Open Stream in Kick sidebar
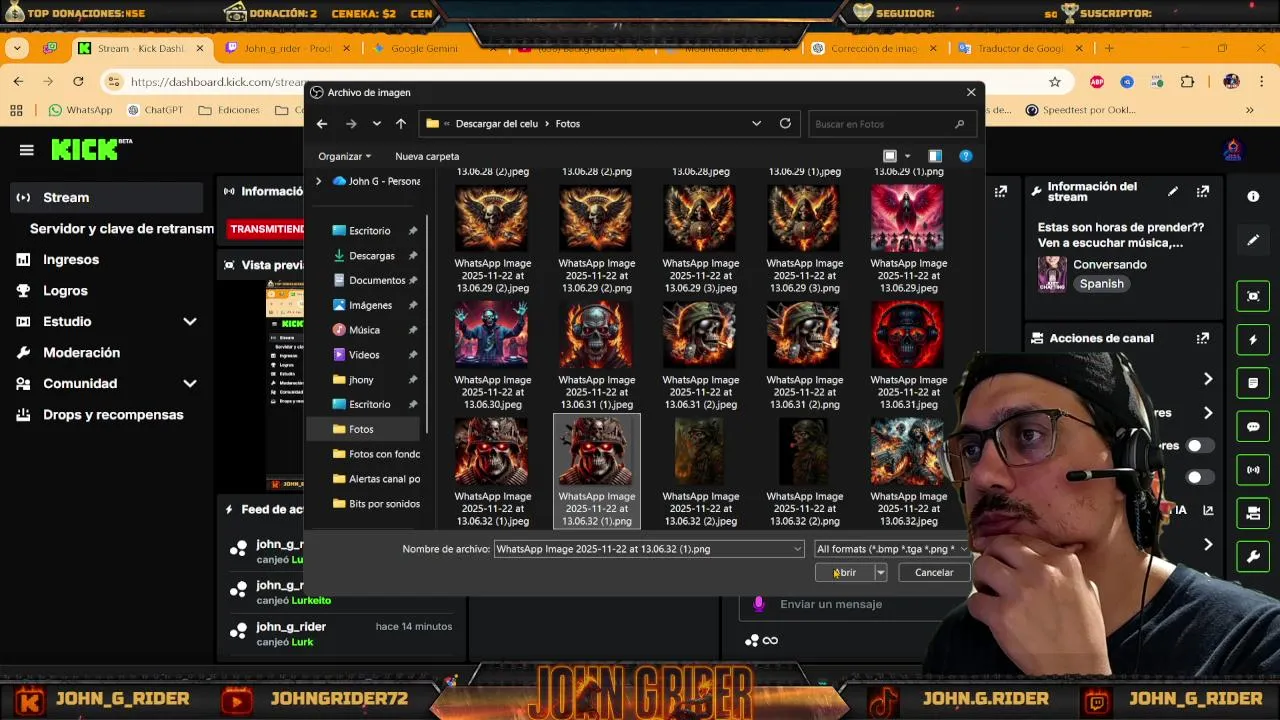This screenshot has height=720, width=1280. pyautogui.click(x=106, y=198)
